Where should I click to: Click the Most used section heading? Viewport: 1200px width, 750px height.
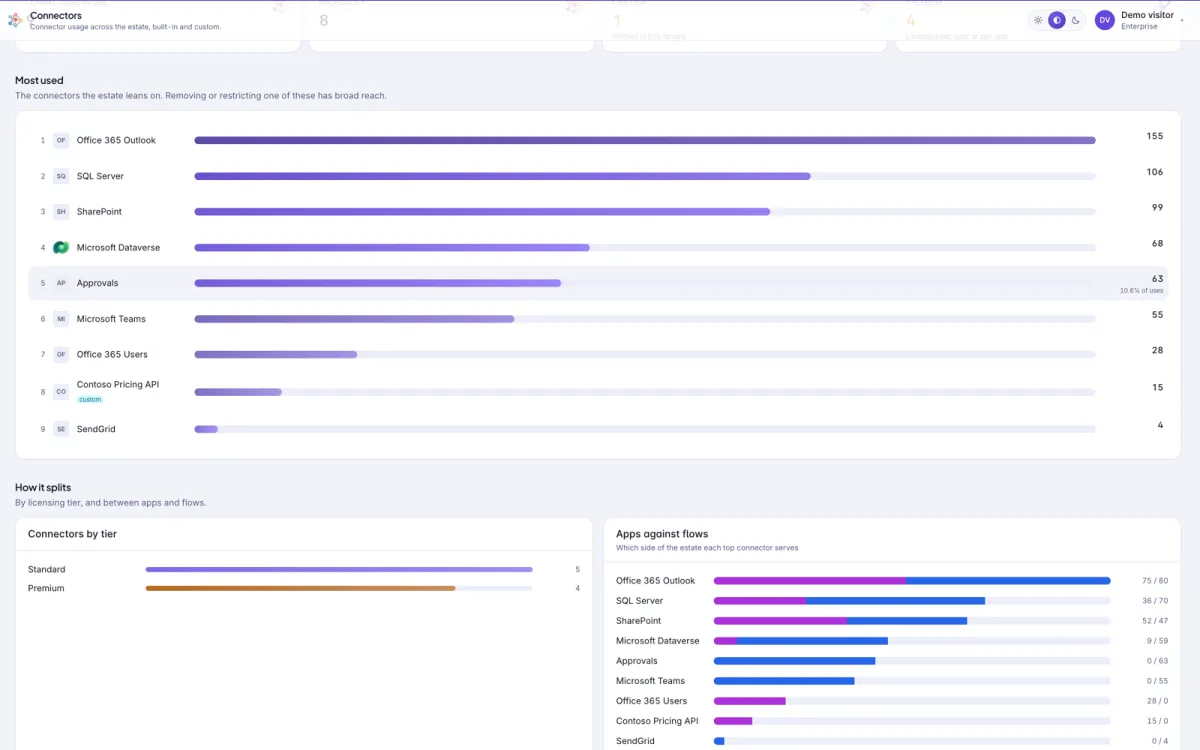coord(39,81)
